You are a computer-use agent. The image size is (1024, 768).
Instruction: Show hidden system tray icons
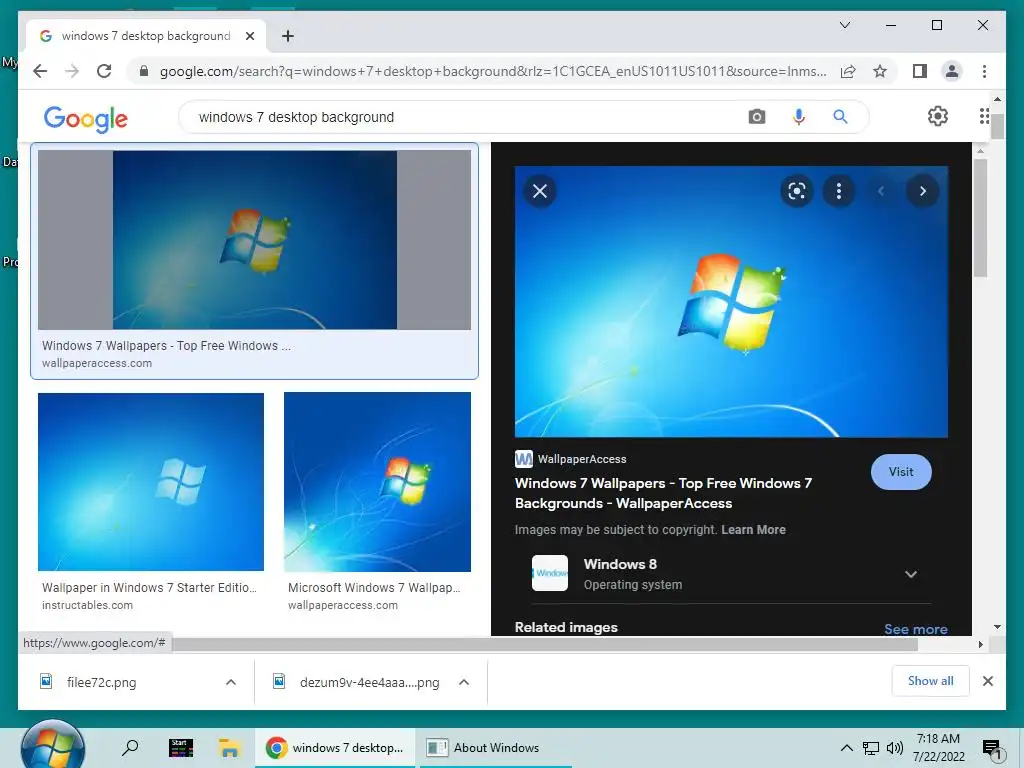pos(846,748)
